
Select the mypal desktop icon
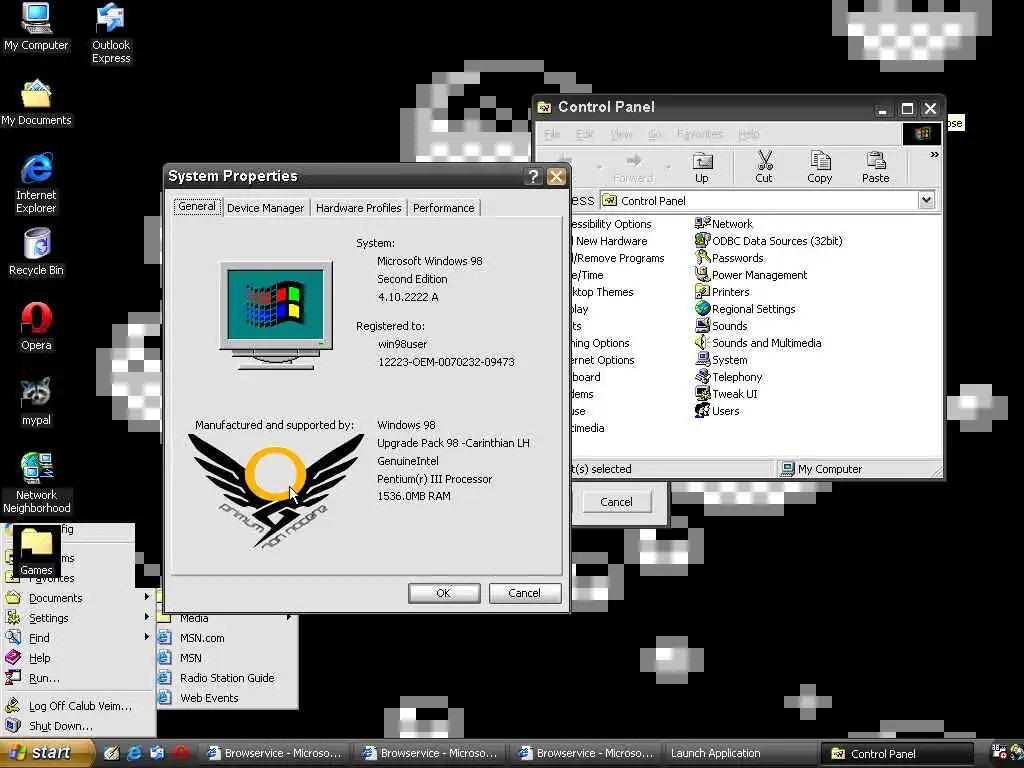36,402
